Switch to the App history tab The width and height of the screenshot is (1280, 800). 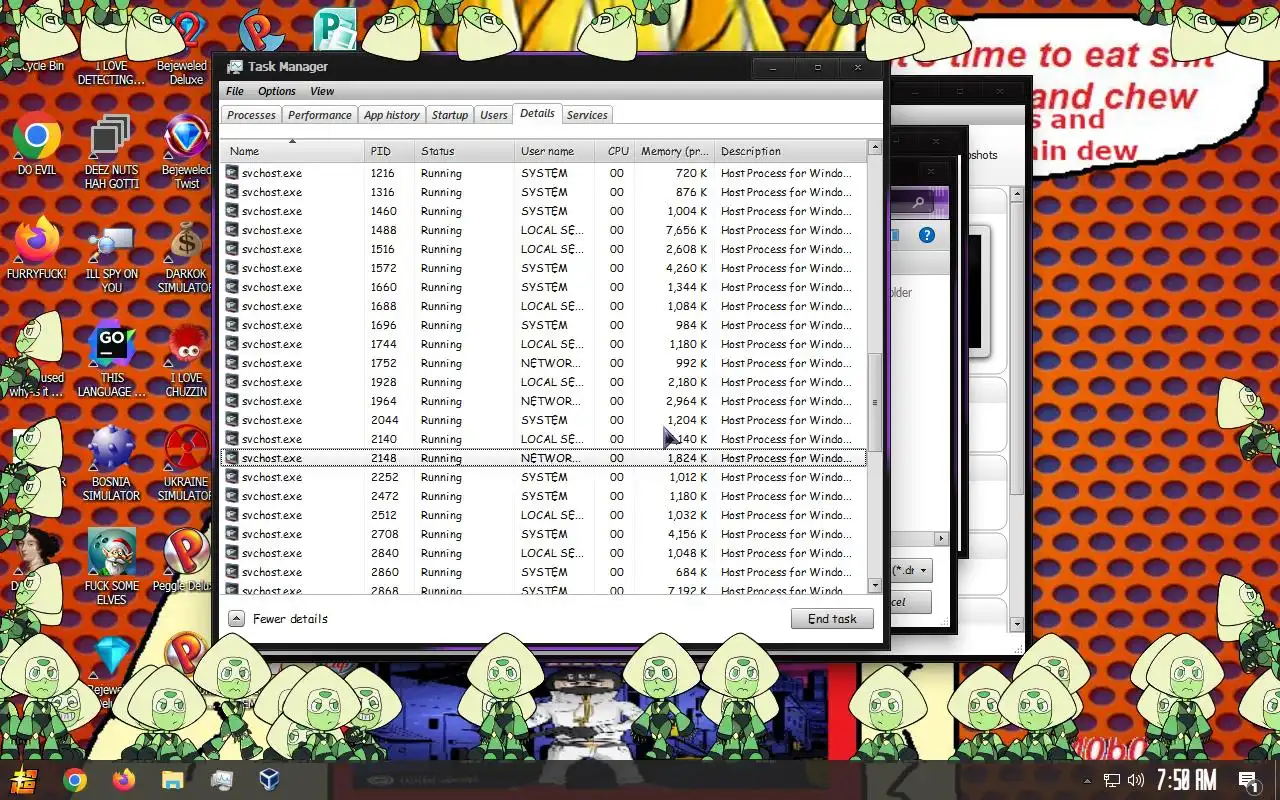click(392, 115)
